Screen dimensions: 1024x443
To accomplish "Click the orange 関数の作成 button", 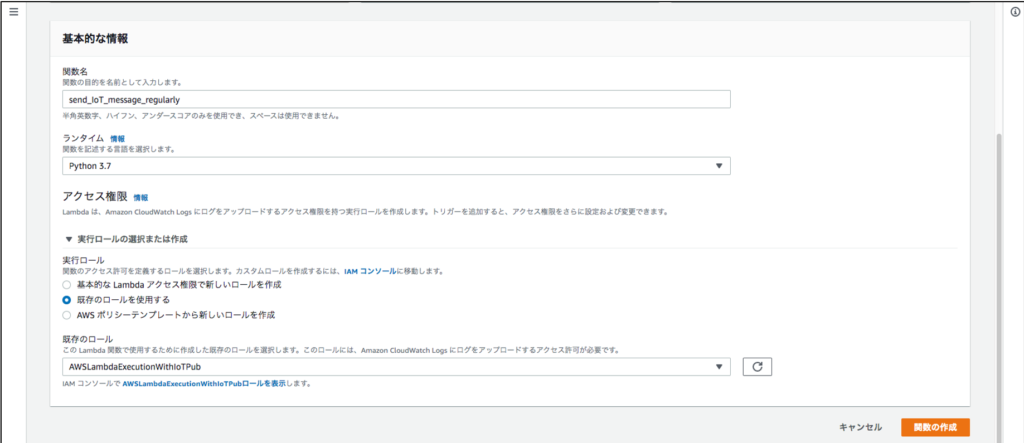I will (x=934, y=427).
